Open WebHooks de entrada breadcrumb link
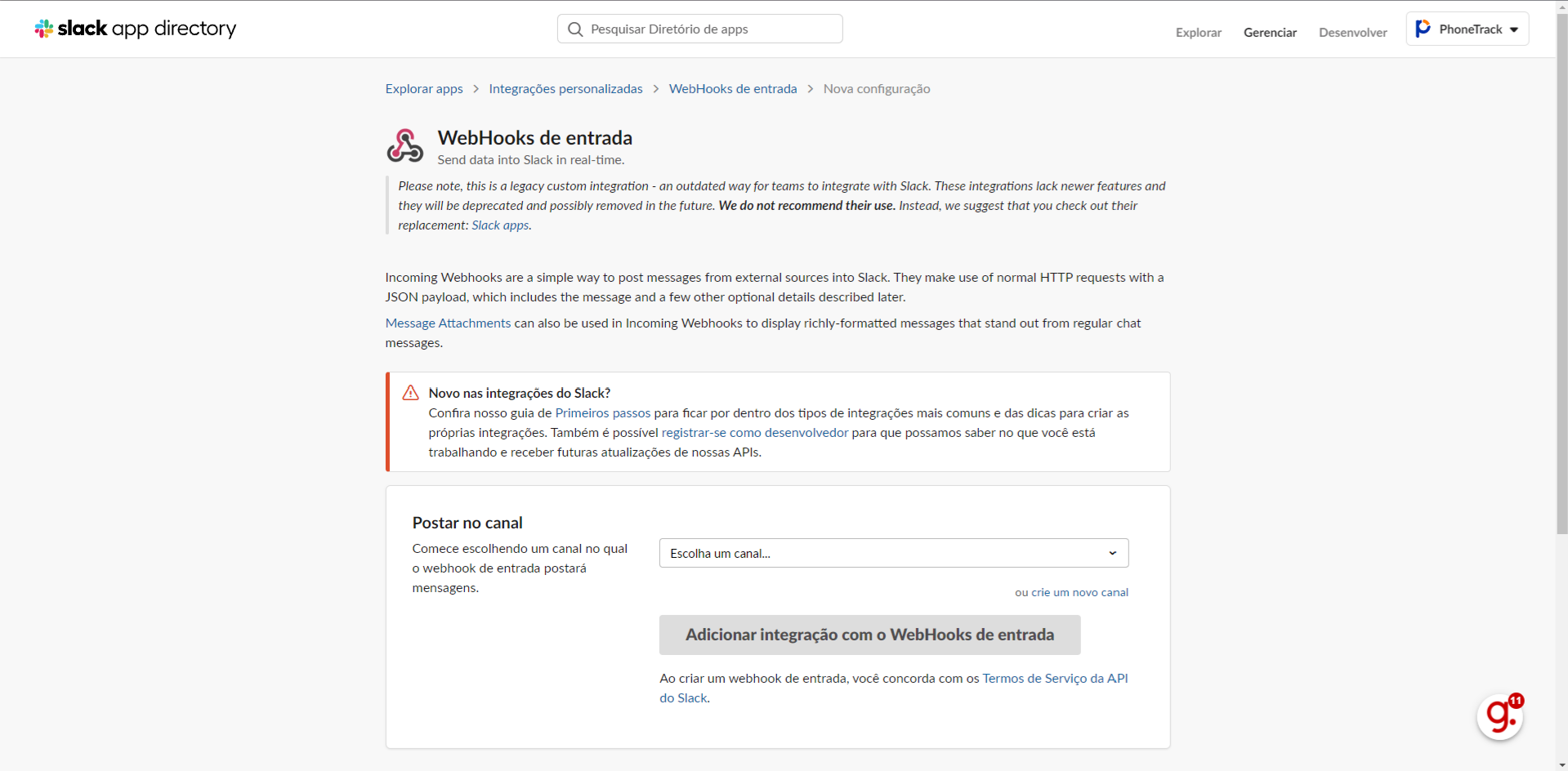 [733, 89]
